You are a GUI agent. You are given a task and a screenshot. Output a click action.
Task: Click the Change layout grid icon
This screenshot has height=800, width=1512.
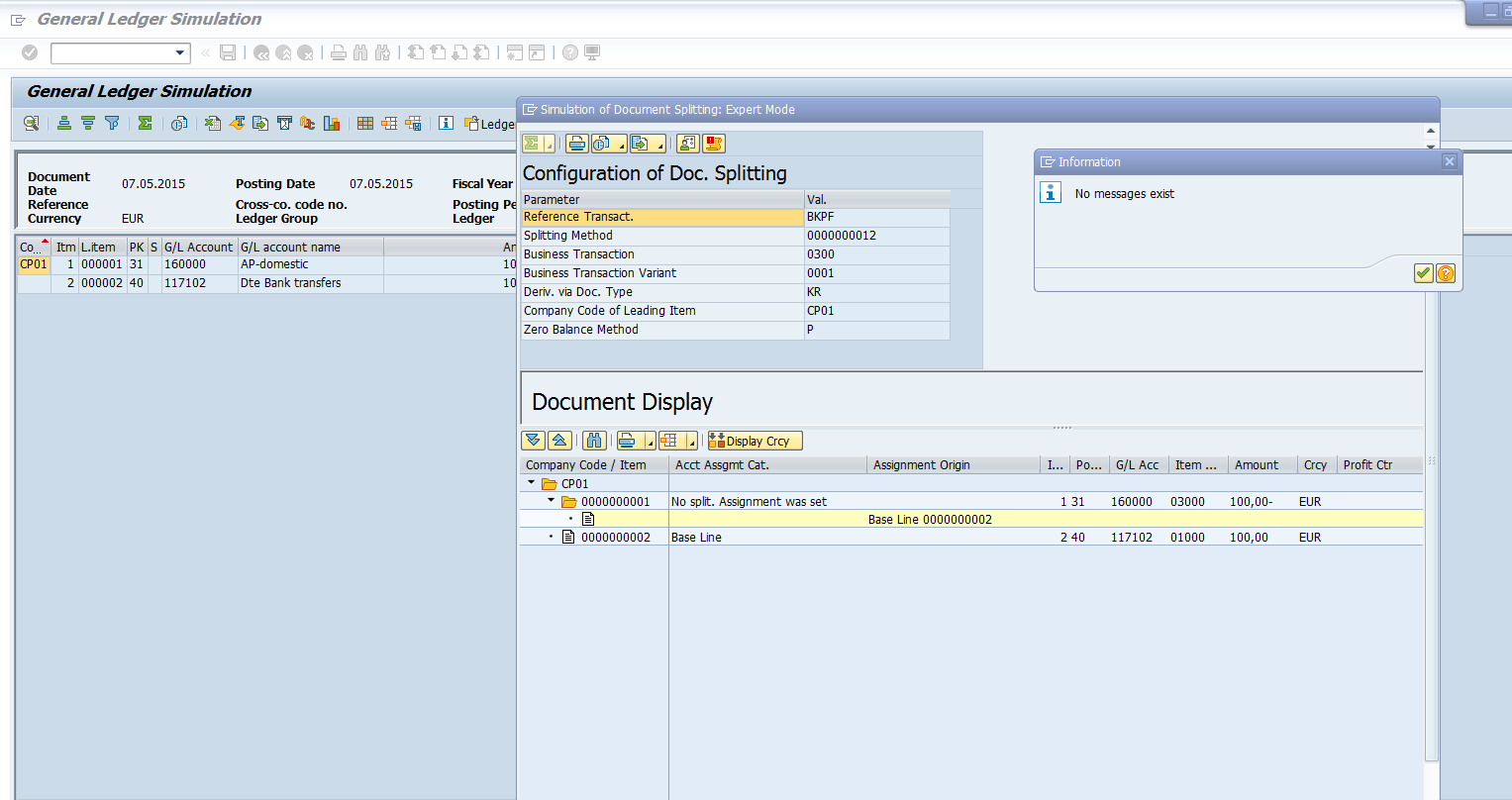(x=365, y=124)
